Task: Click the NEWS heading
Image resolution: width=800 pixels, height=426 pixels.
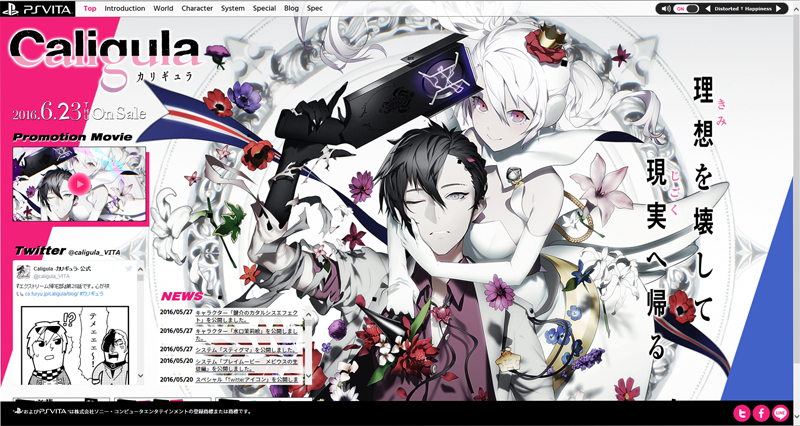Action: click(x=182, y=296)
